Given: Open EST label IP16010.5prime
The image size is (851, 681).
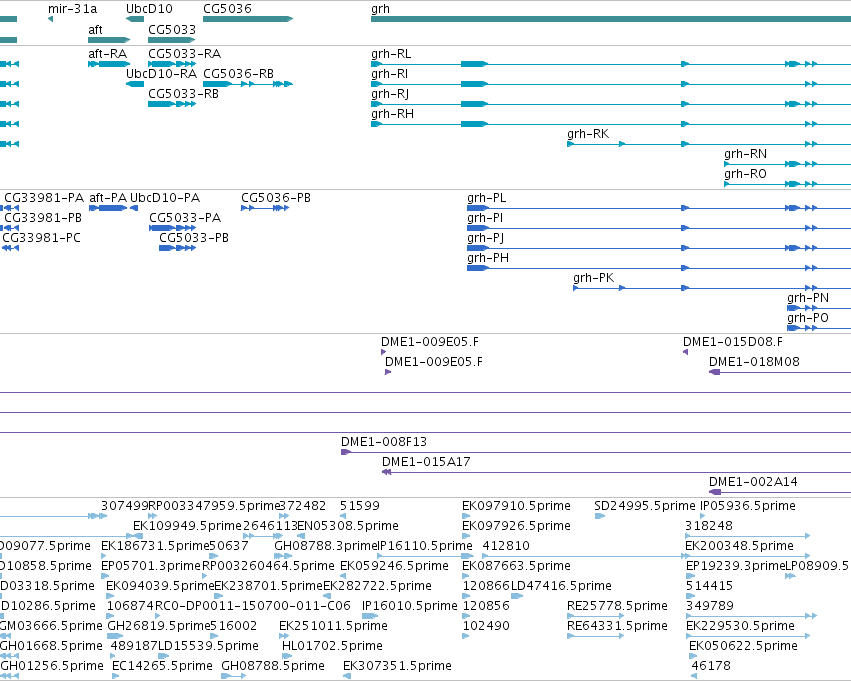Looking at the screenshot, I should (410, 606).
